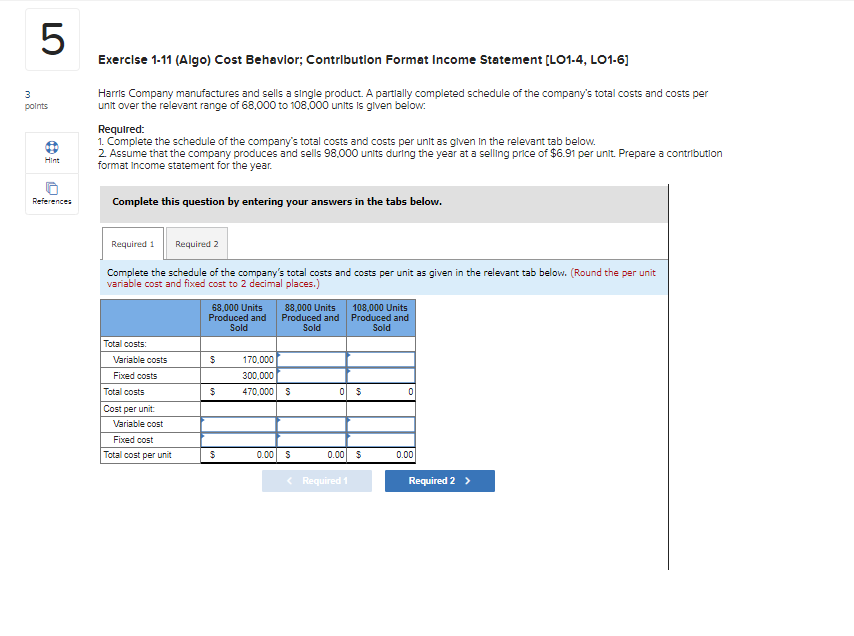
Task: Click the Variable costs input for 88,000 units
Action: (310, 359)
